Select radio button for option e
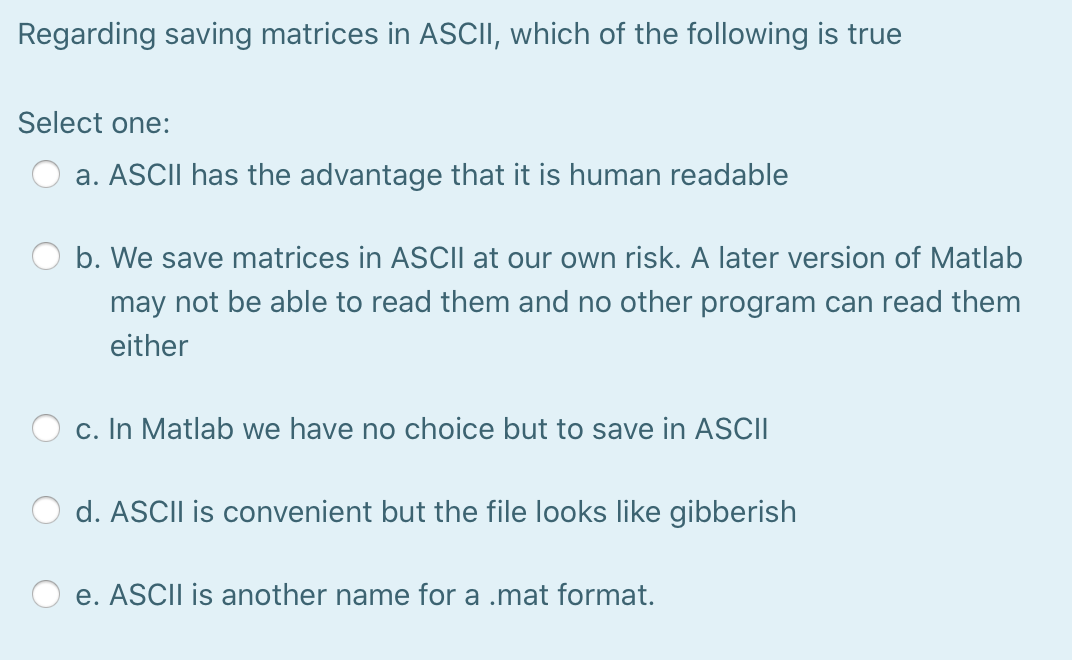 tap(44, 595)
